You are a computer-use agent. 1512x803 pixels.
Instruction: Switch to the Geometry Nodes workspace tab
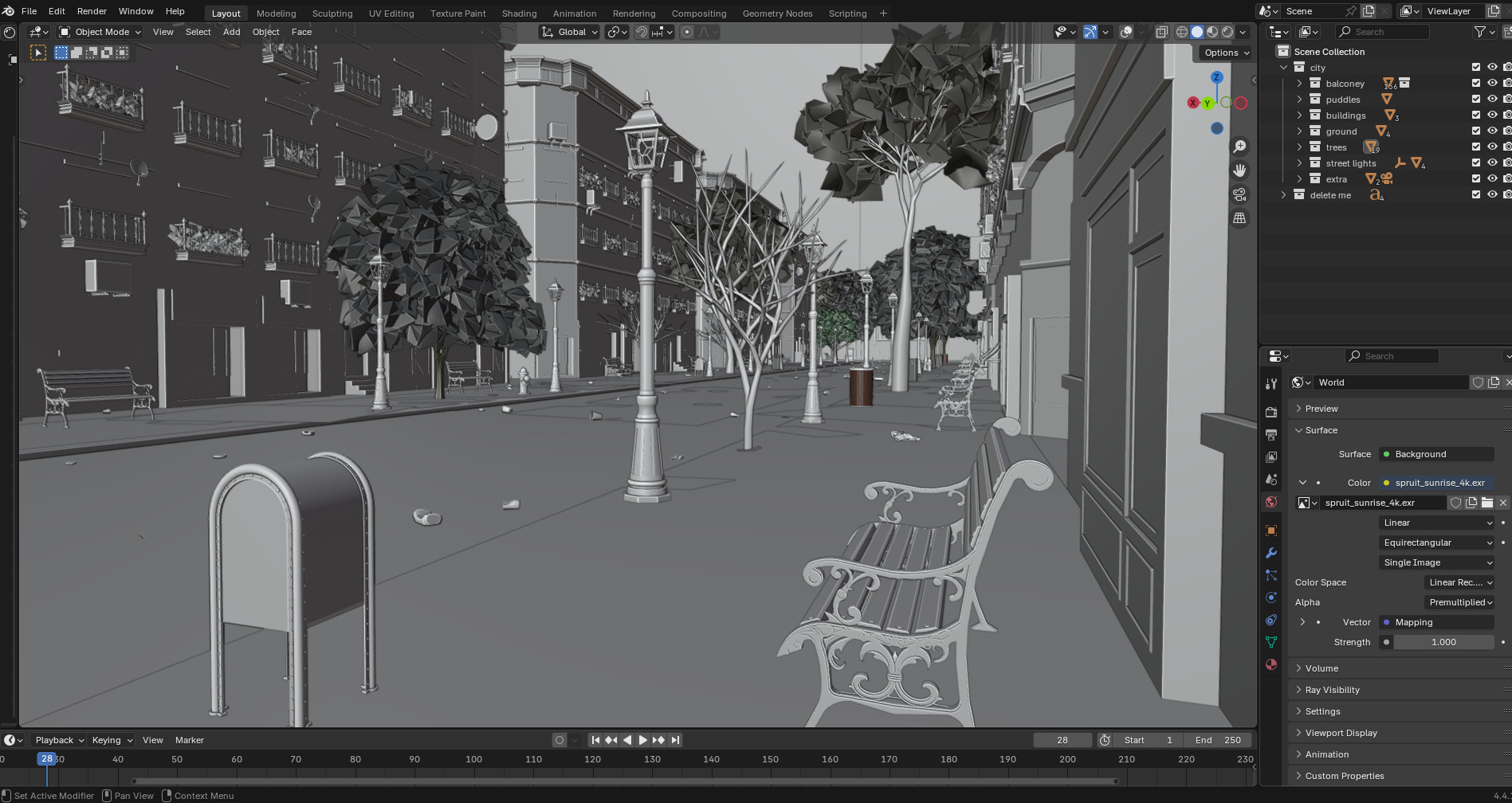777,14
